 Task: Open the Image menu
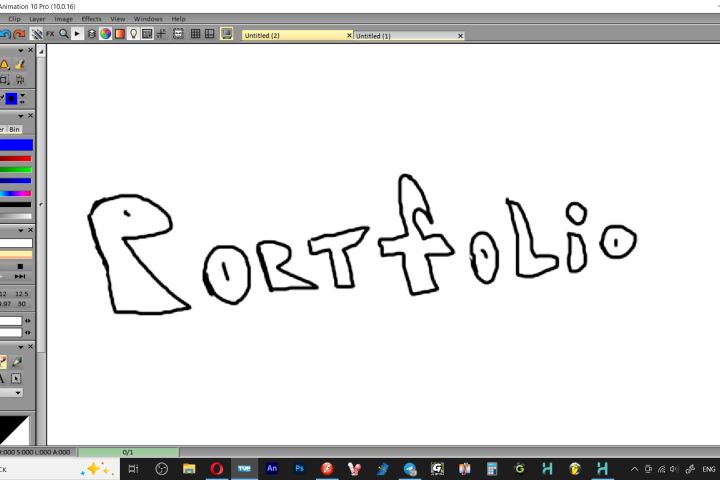pos(63,19)
